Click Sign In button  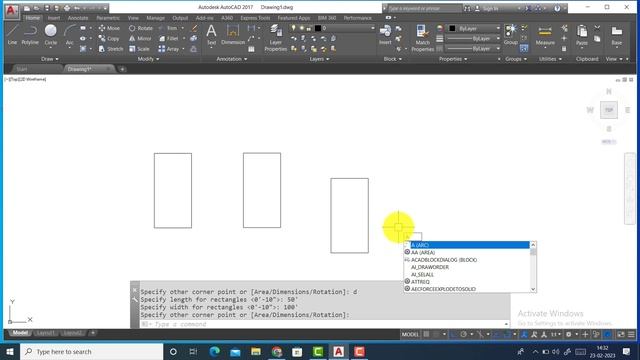[487, 8]
